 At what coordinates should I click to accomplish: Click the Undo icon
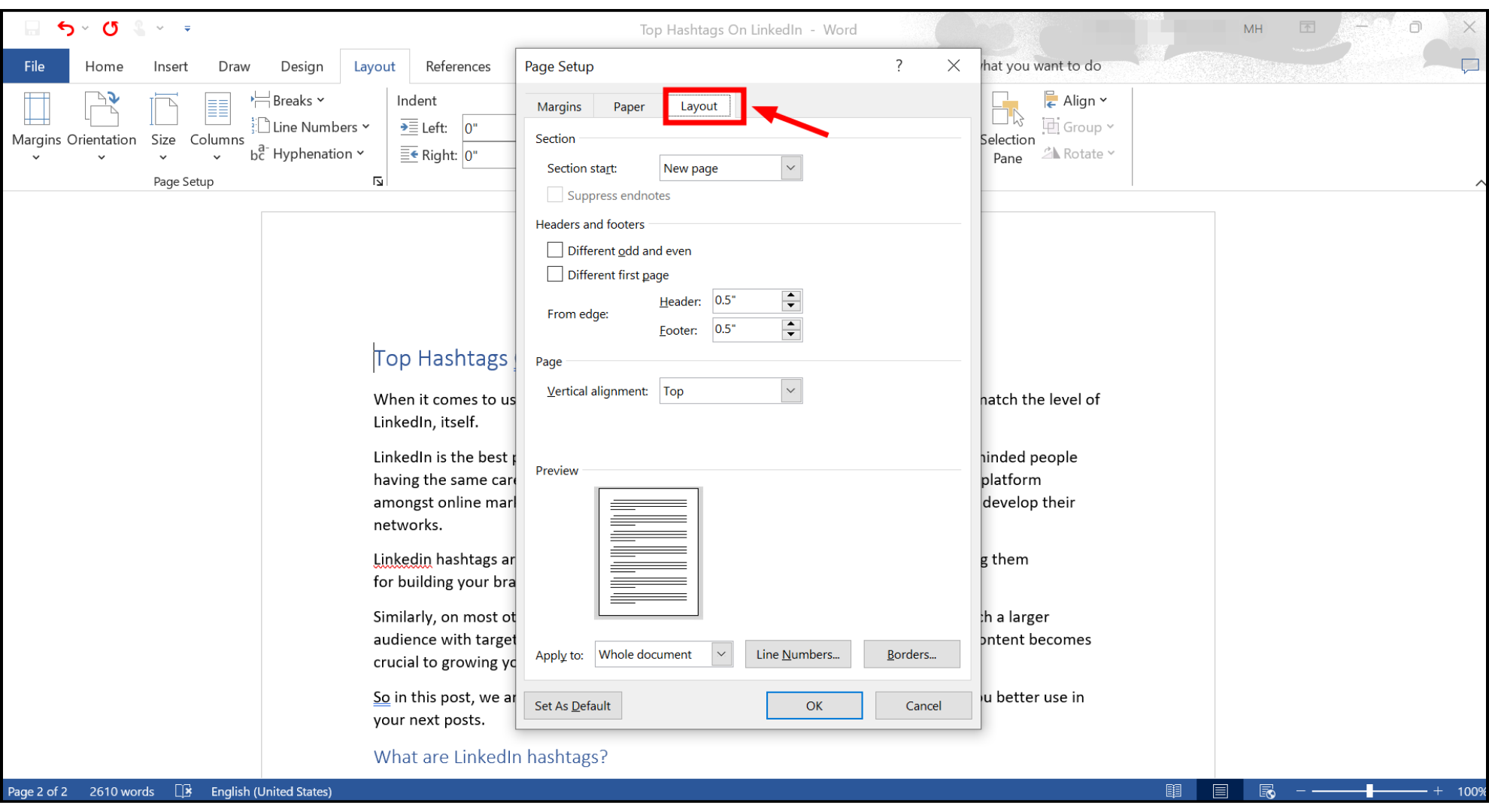(x=66, y=27)
